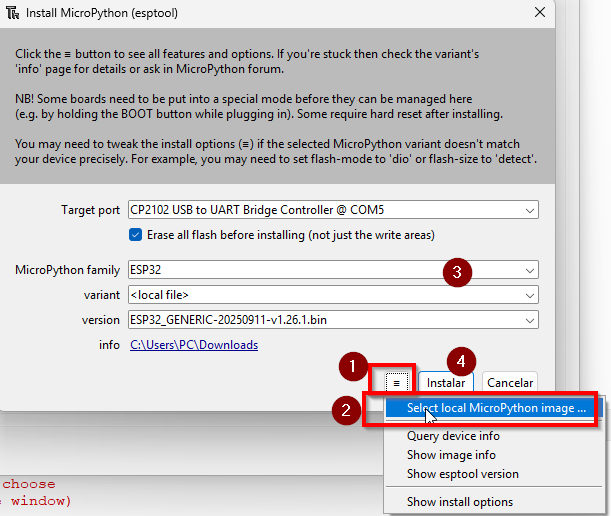Open the C:\Users\PC\Downloads info link

[193, 345]
